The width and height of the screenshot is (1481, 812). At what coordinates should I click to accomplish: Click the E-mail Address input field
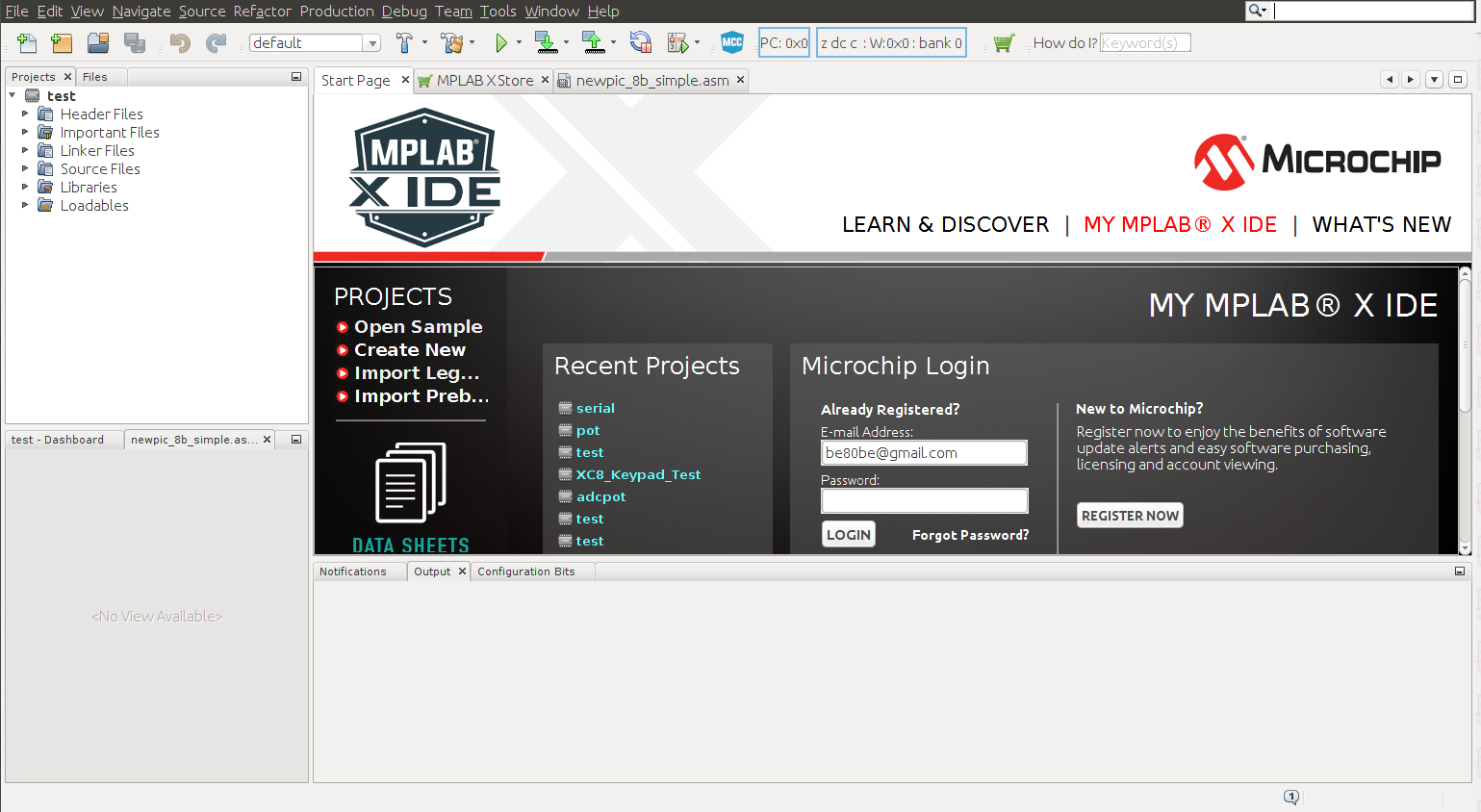pos(924,453)
